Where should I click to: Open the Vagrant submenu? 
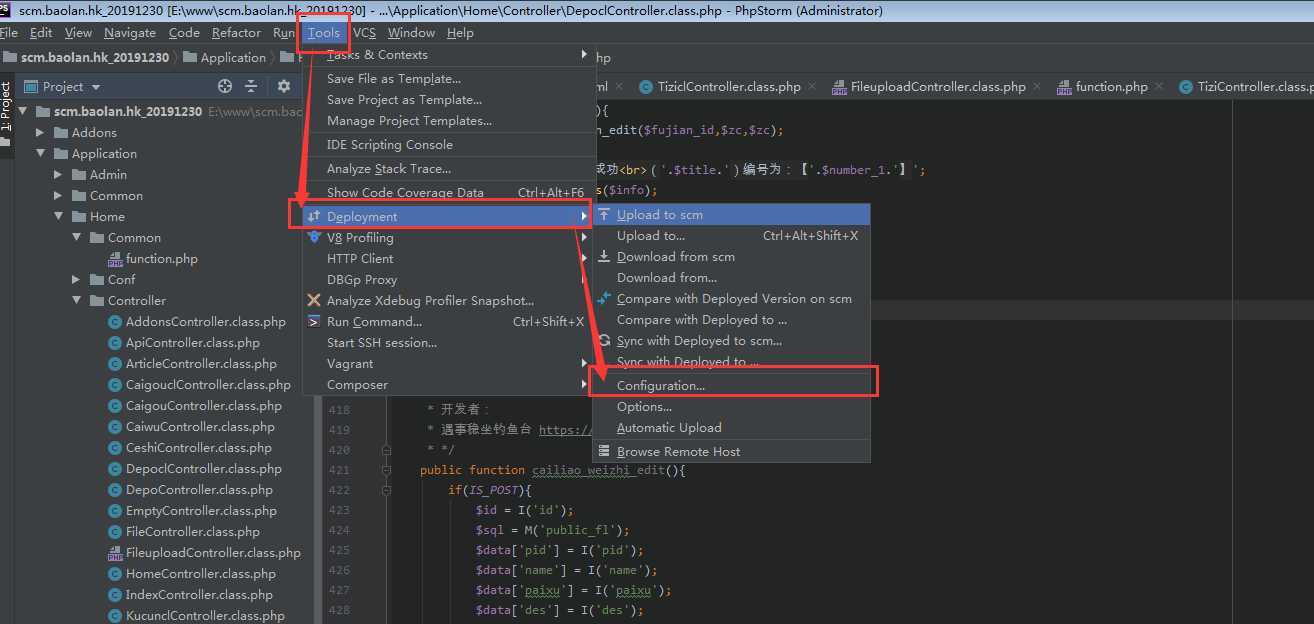tap(447, 364)
